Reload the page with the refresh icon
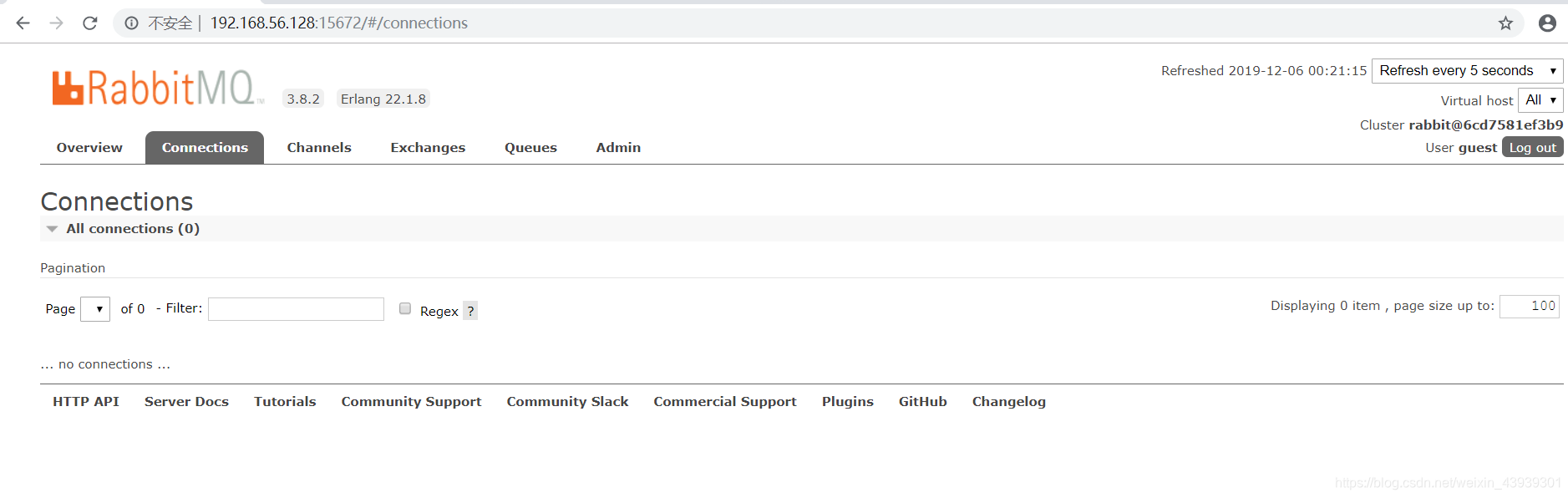Viewport: 1568px width, 498px height. coord(90,23)
